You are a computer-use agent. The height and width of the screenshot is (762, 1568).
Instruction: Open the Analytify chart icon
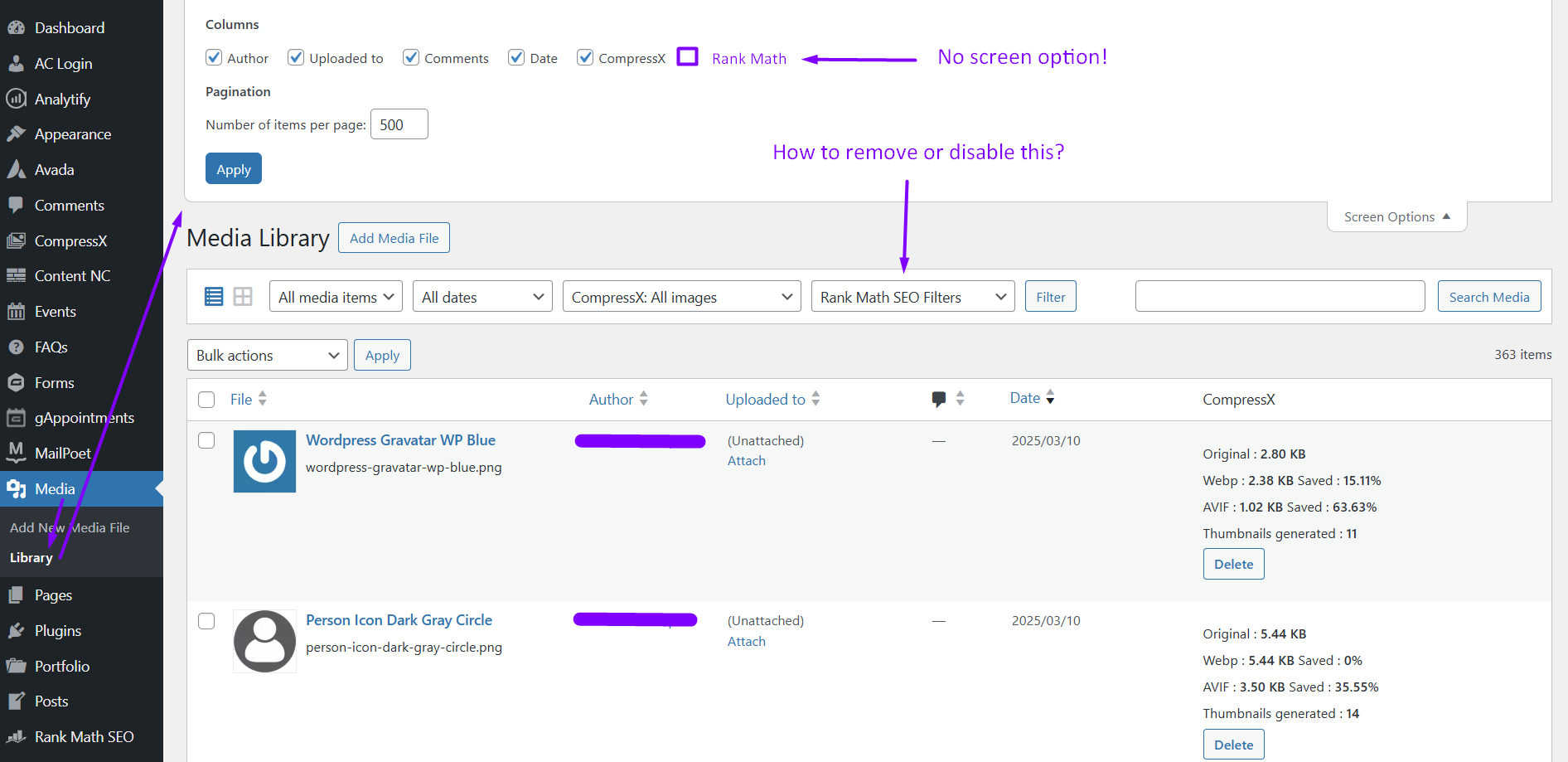coord(16,99)
